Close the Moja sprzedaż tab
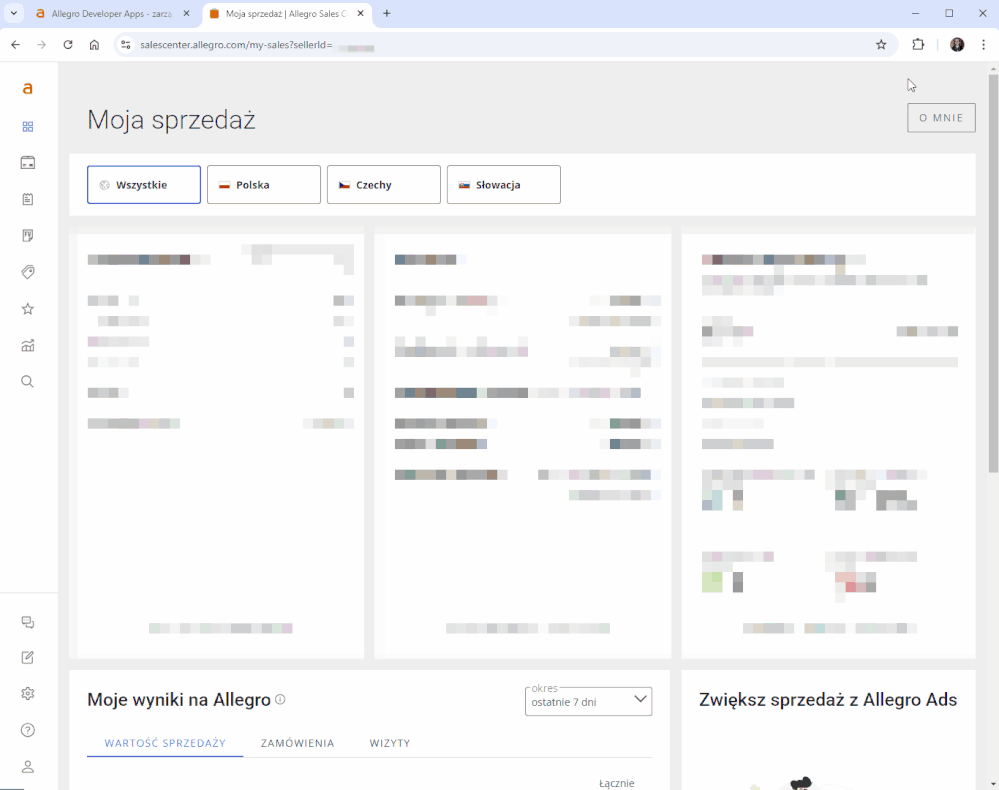999x790 pixels. coord(360,13)
